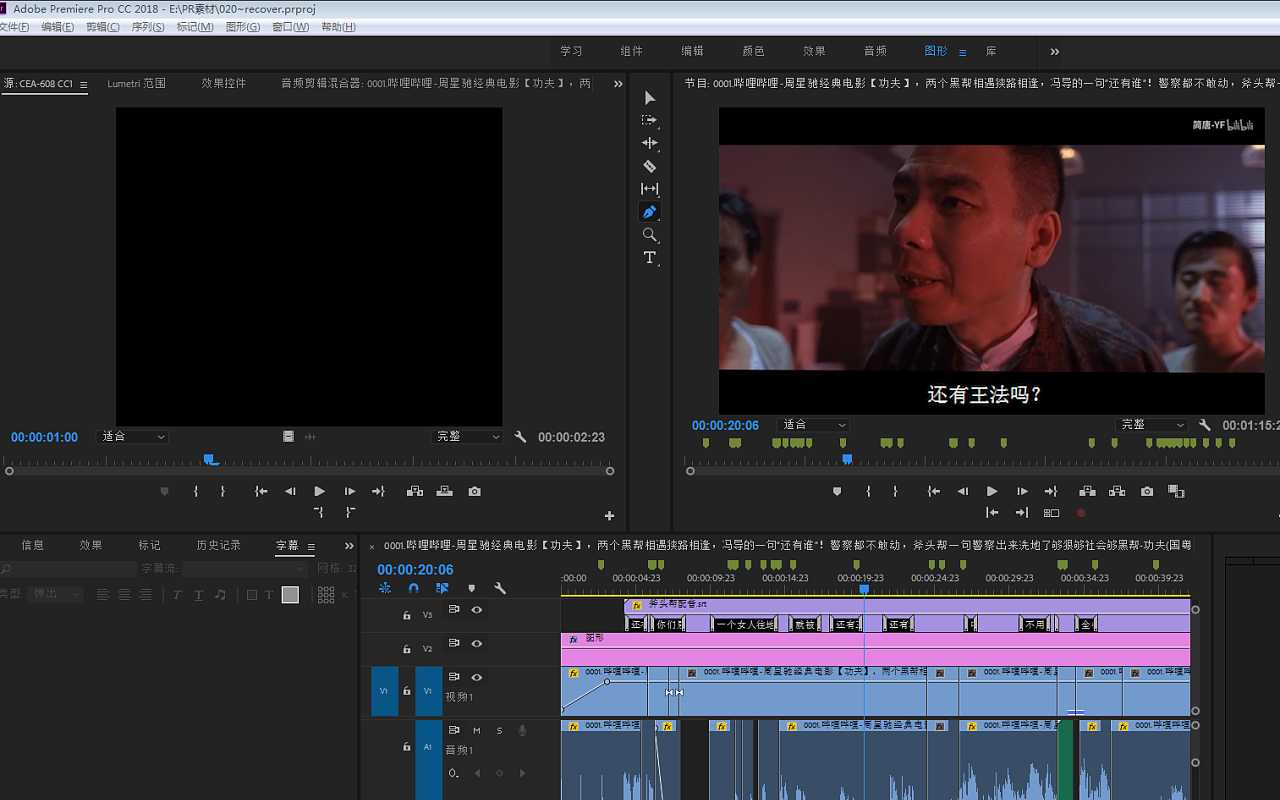Open Comparison View in Program monitor
The image size is (1280, 800).
click(x=1177, y=491)
